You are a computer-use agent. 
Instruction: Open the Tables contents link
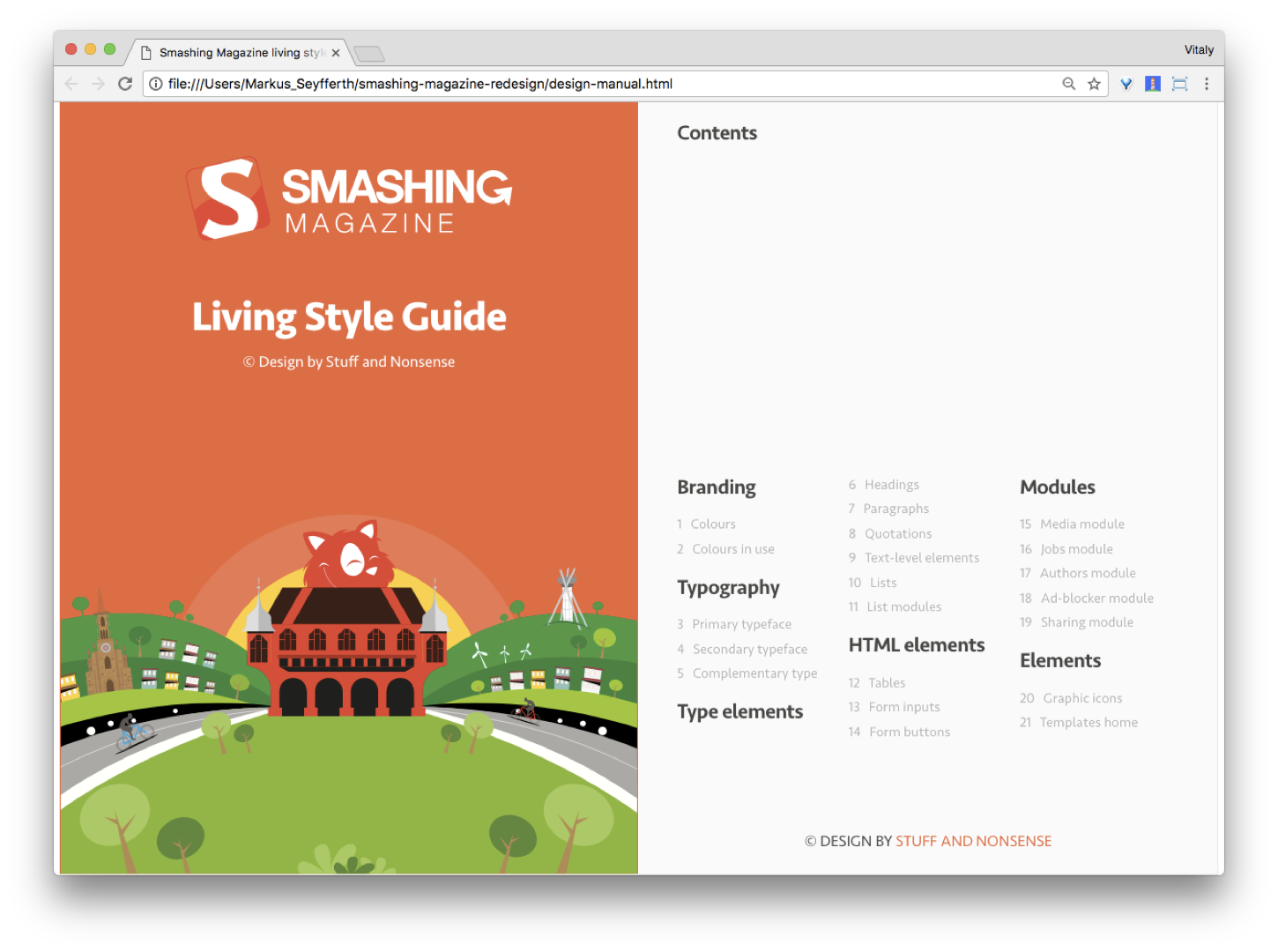pyautogui.click(x=886, y=683)
